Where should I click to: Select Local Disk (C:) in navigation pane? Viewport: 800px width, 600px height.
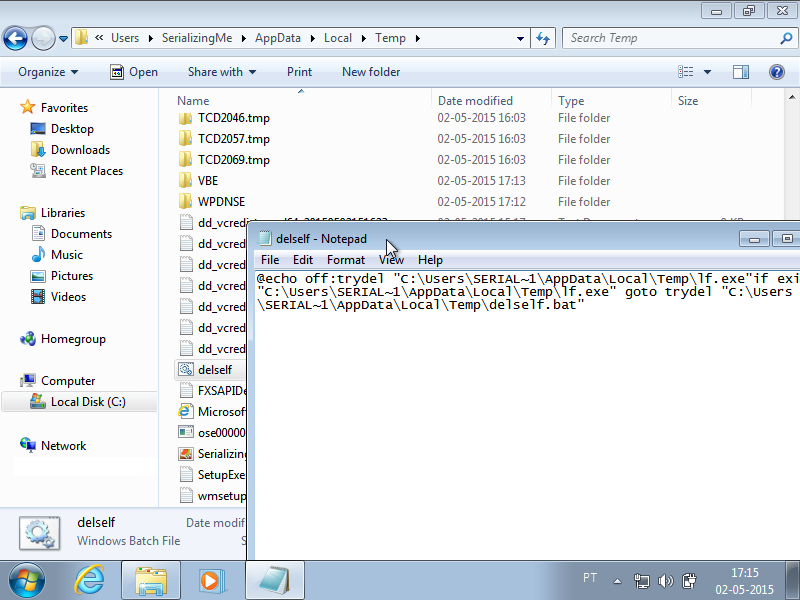pyautogui.click(x=88, y=402)
